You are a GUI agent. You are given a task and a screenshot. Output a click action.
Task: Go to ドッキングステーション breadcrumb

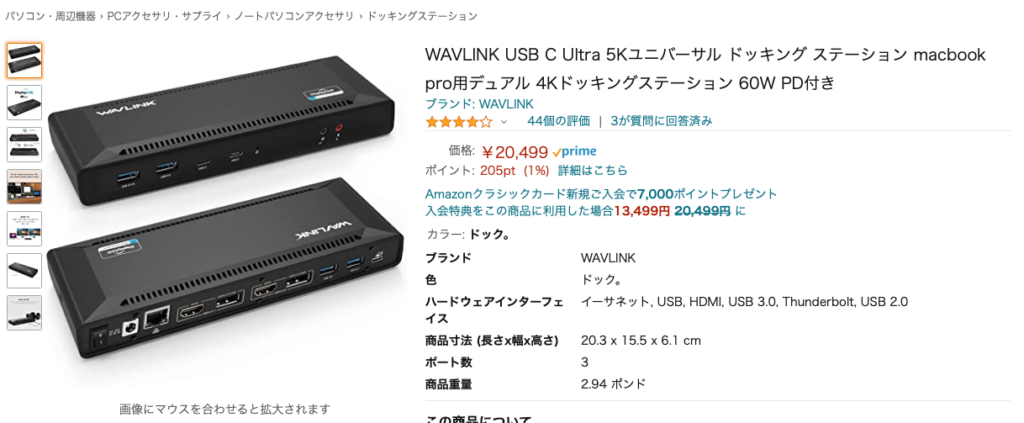pyautogui.click(x=421, y=16)
